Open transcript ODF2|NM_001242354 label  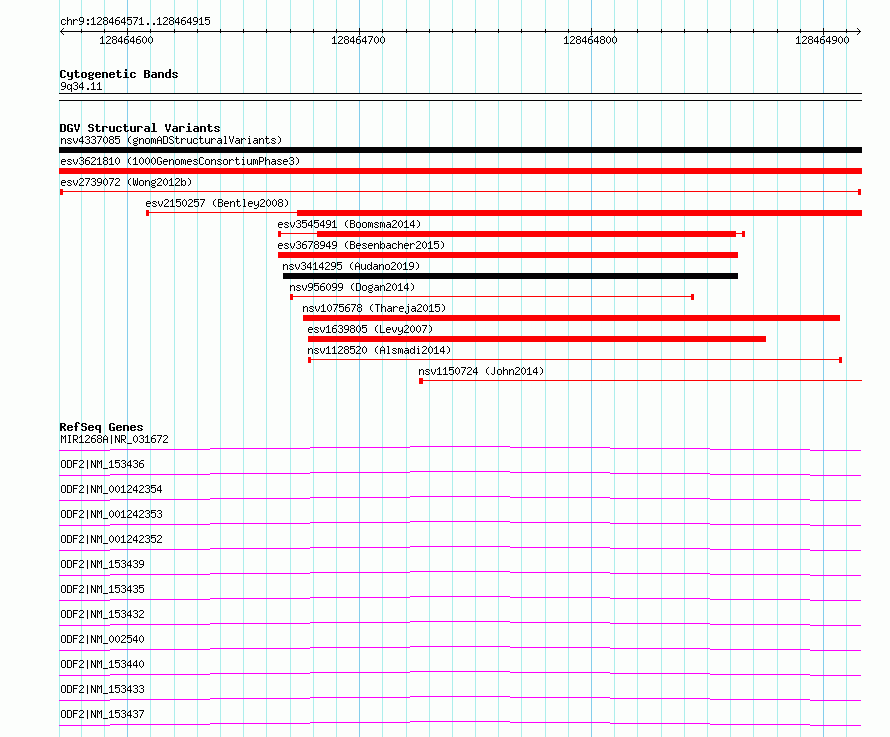click(111, 489)
